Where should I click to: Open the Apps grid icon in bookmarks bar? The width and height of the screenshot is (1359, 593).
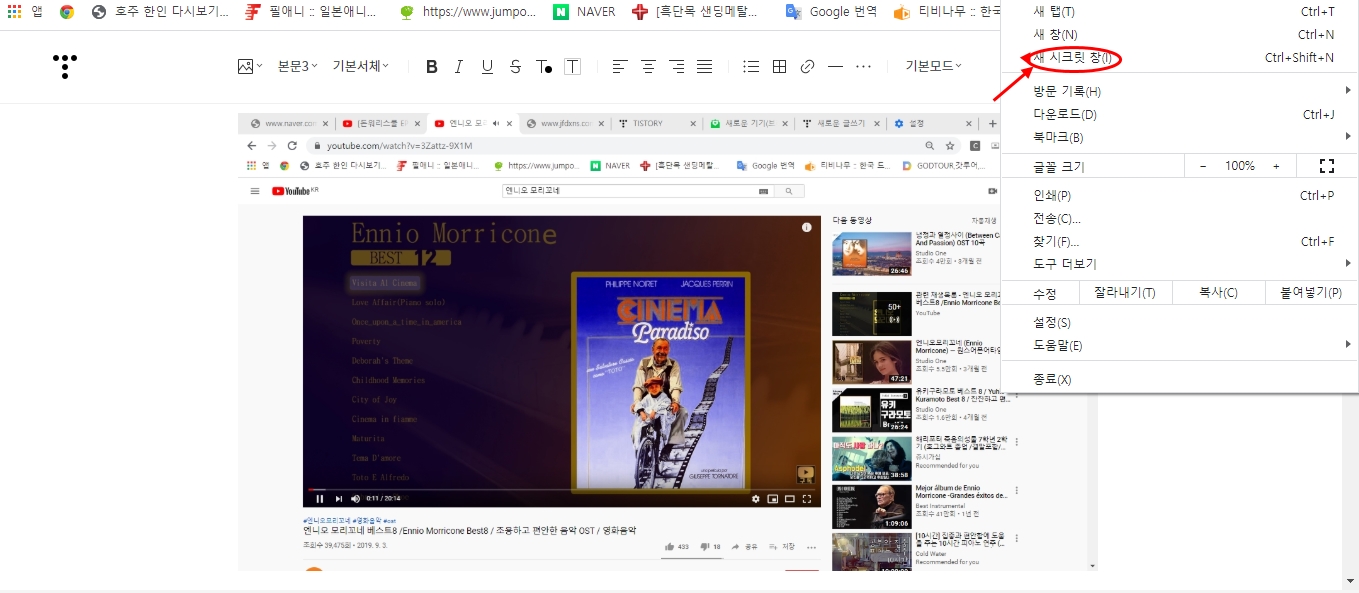(x=14, y=12)
